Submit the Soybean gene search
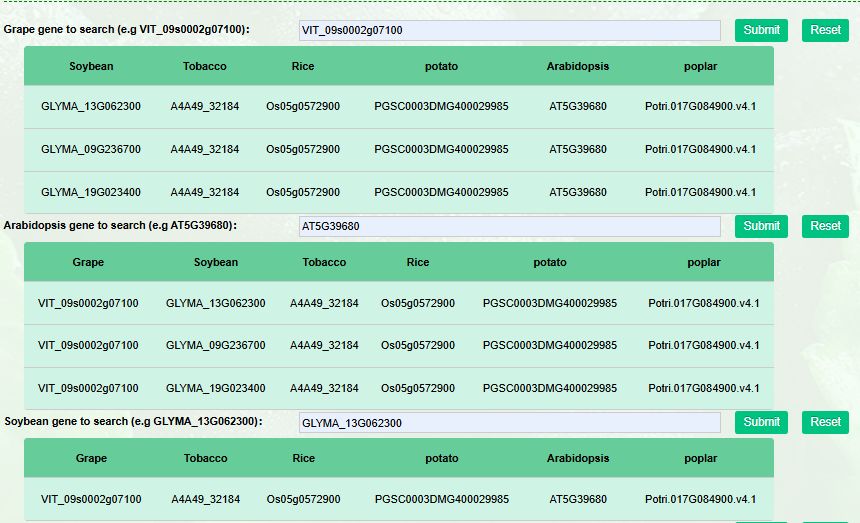The height and width of the screenshot is (523, 860). (x=761, y=422)
